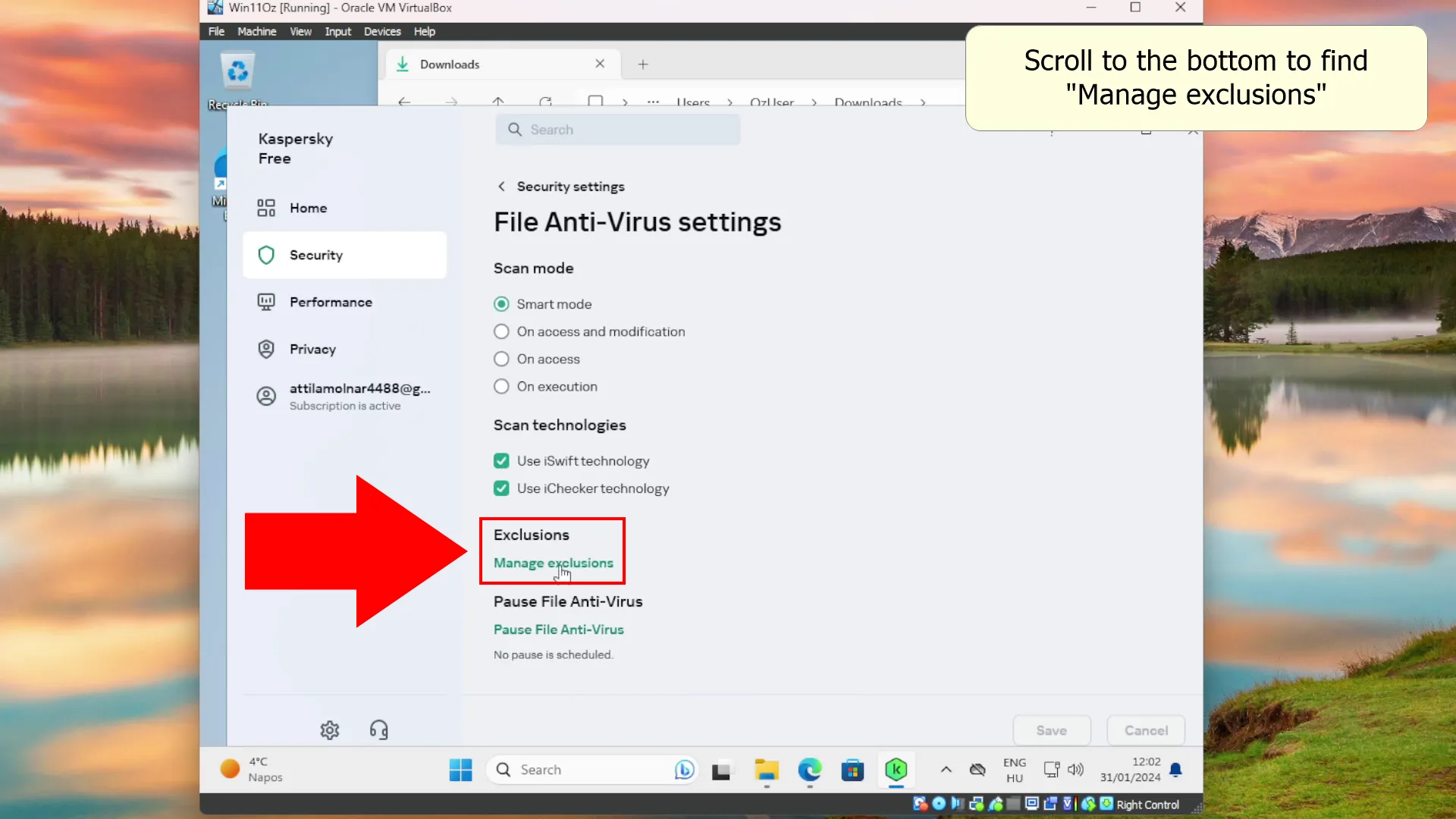This screenshot has width=1456, height=819.
Task: Toggle Use iChecker technology checkbox
Action: tap(501, 488)
